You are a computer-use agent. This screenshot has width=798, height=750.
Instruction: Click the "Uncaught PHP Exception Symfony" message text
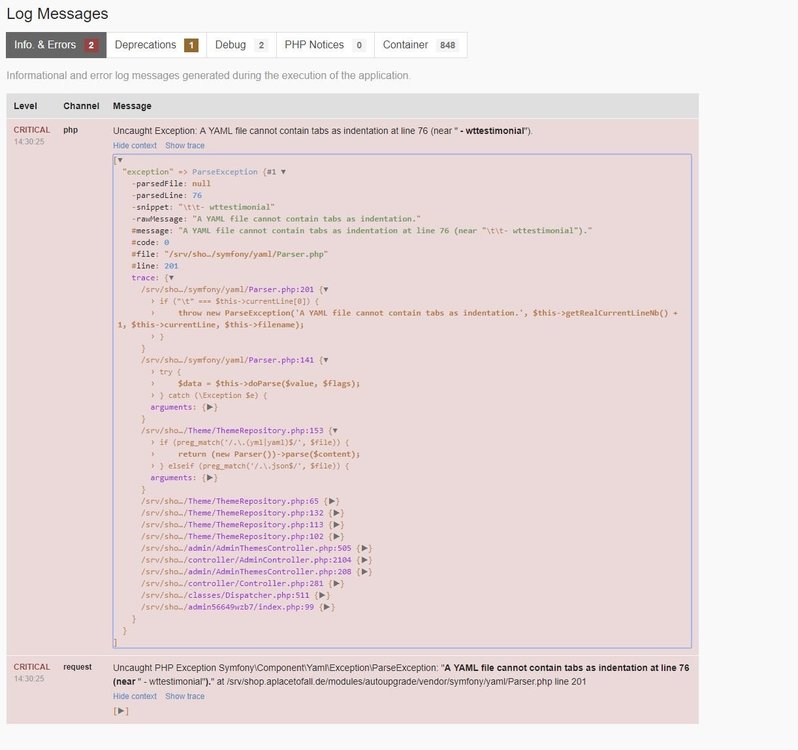pos(401,675)
